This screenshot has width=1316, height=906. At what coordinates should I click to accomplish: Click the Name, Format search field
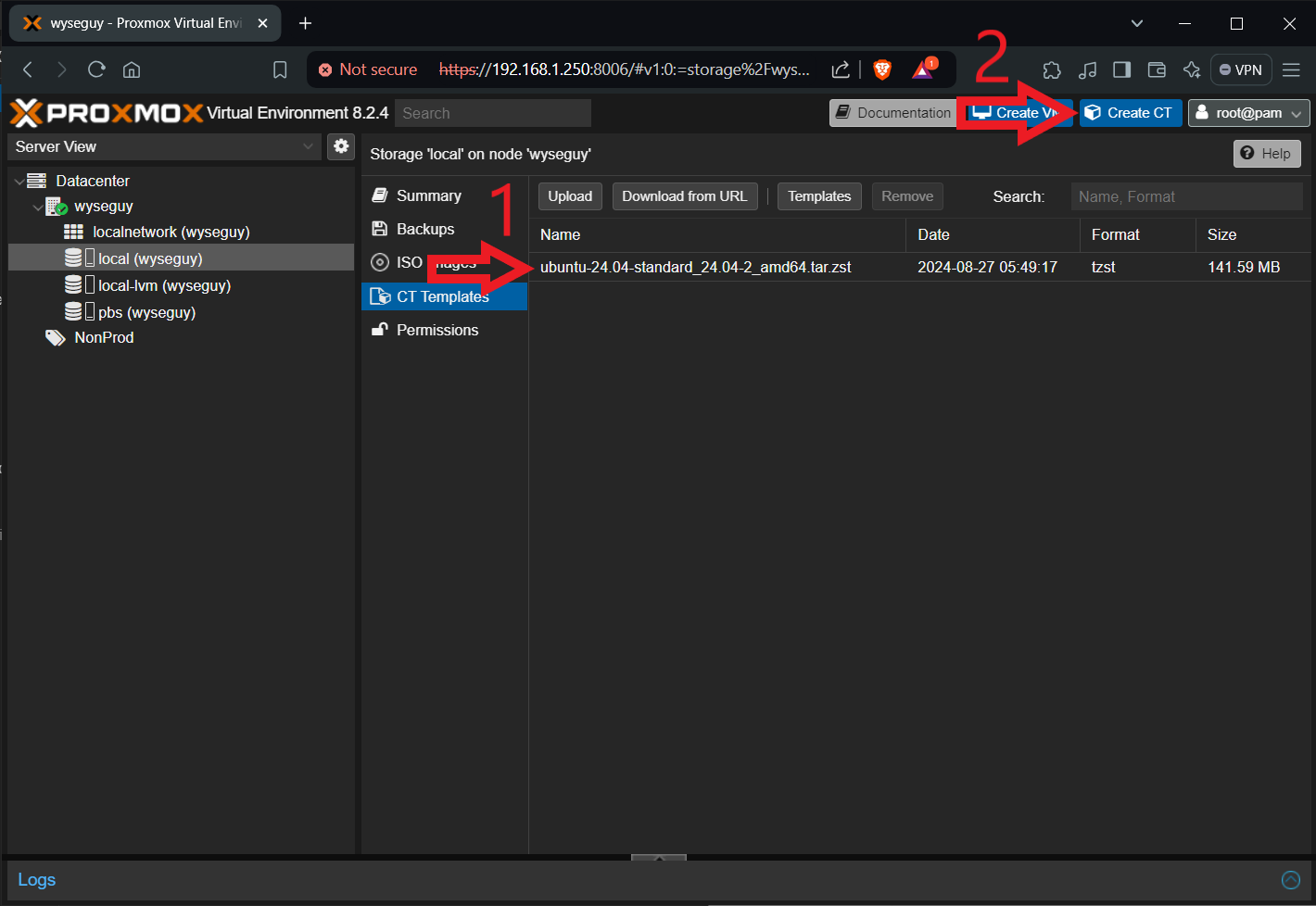coord(1186,196)
